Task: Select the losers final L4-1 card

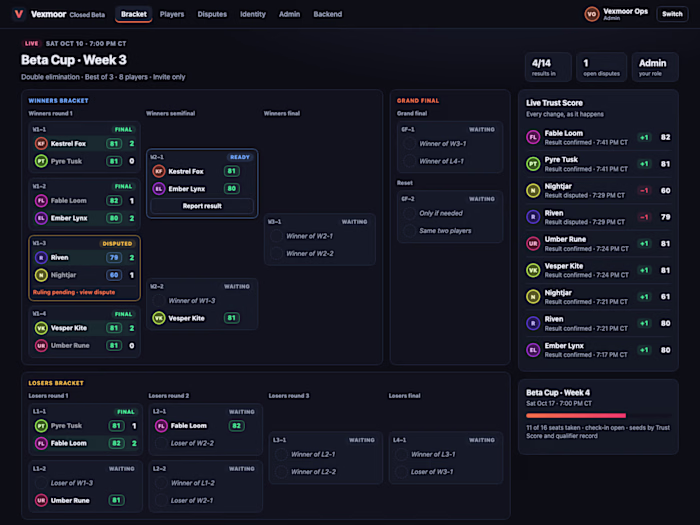Action: pyautogui.click(x=446, y=458)
